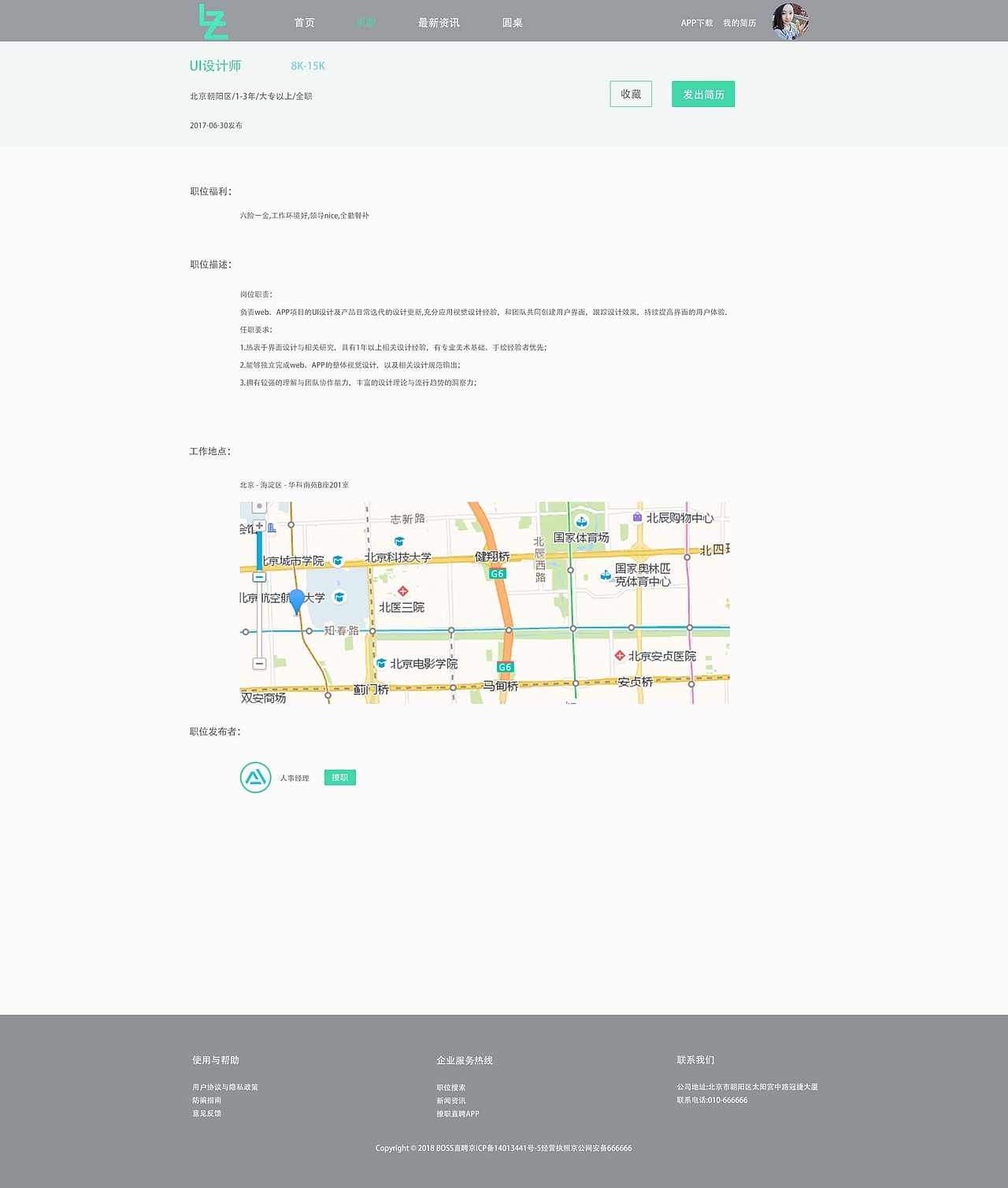Click the company address 太阳宫中路冠捷大厦 text
Screen dimensions: 1008x1188
pos(747,1086)
